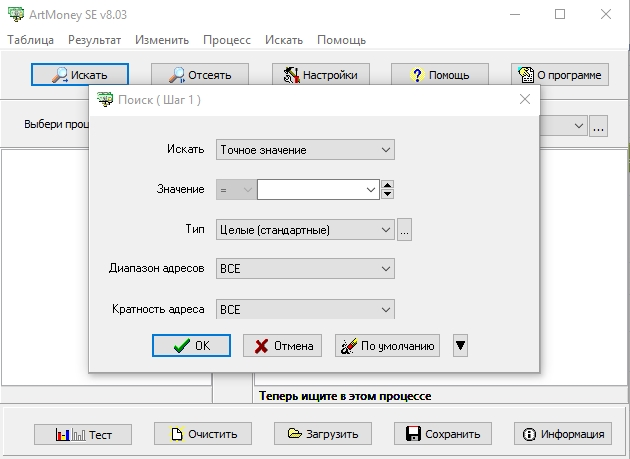Expand the Значение history dropdown arrow

click(370, 190)
